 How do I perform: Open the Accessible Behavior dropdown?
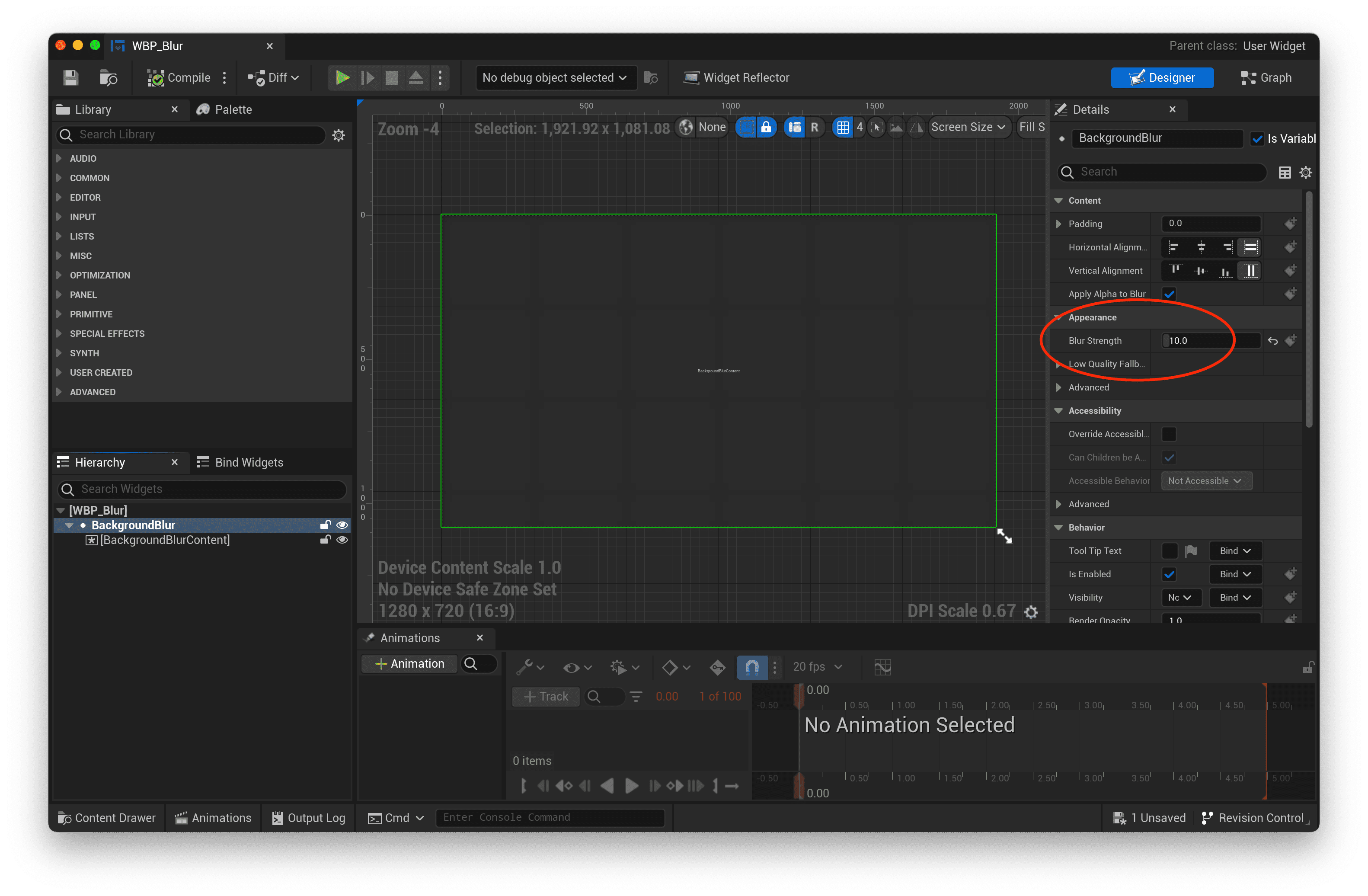pyautogui.click(x=1205, y=480)
